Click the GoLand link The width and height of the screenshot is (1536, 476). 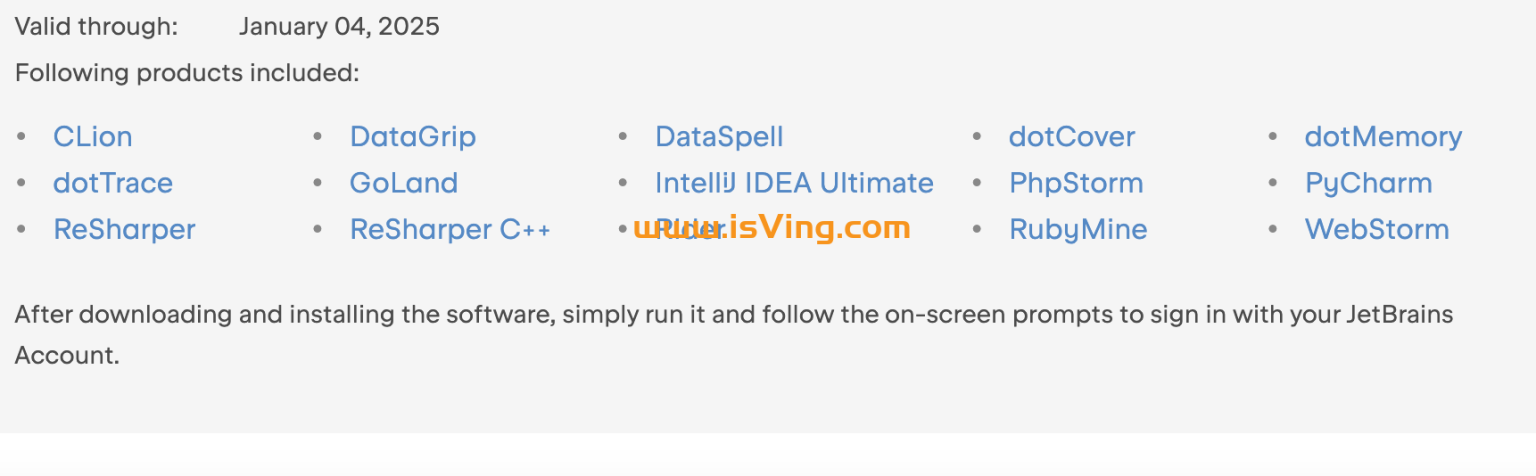point(403,183)
